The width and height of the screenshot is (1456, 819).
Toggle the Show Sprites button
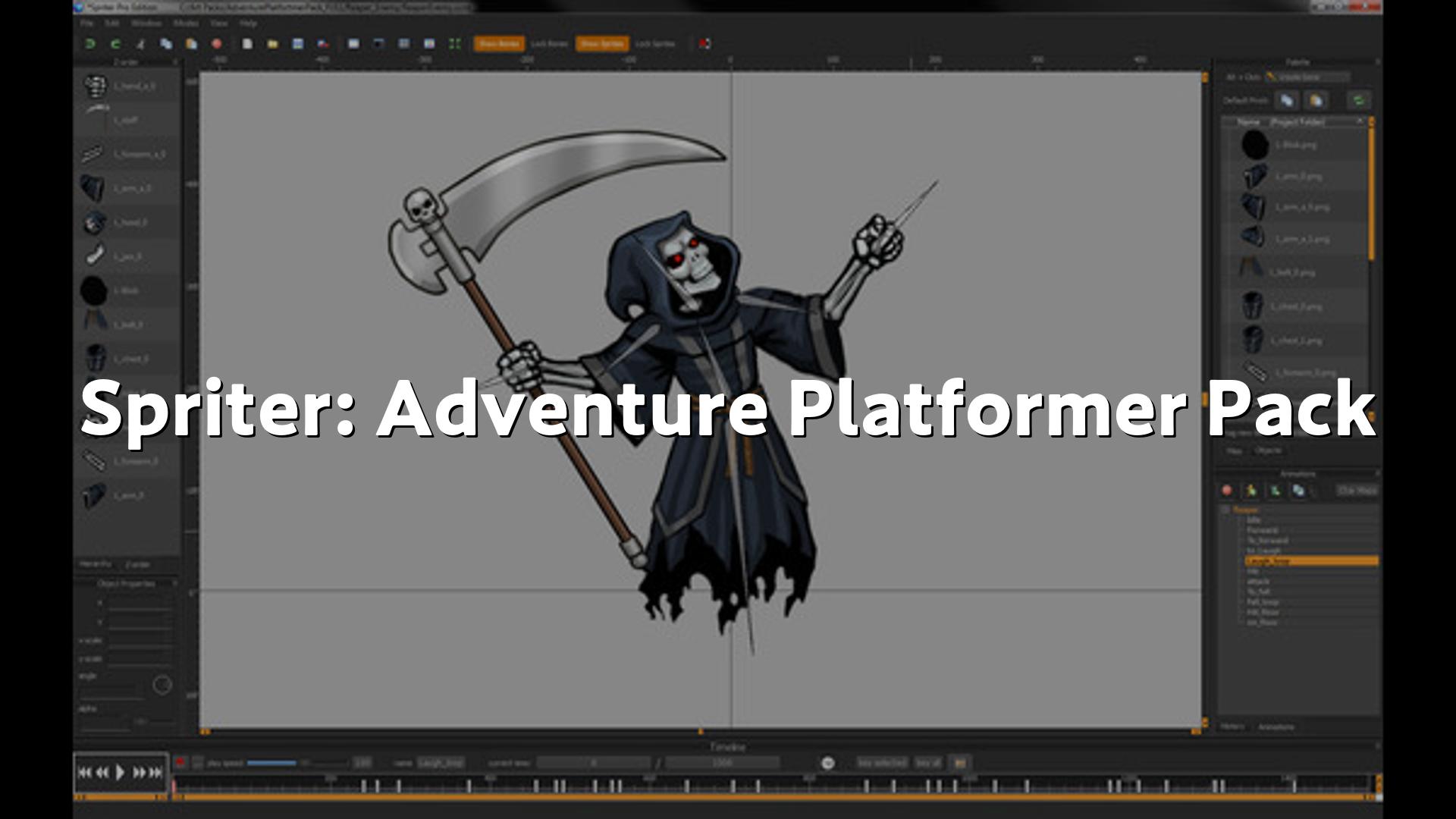pos(601,44)
